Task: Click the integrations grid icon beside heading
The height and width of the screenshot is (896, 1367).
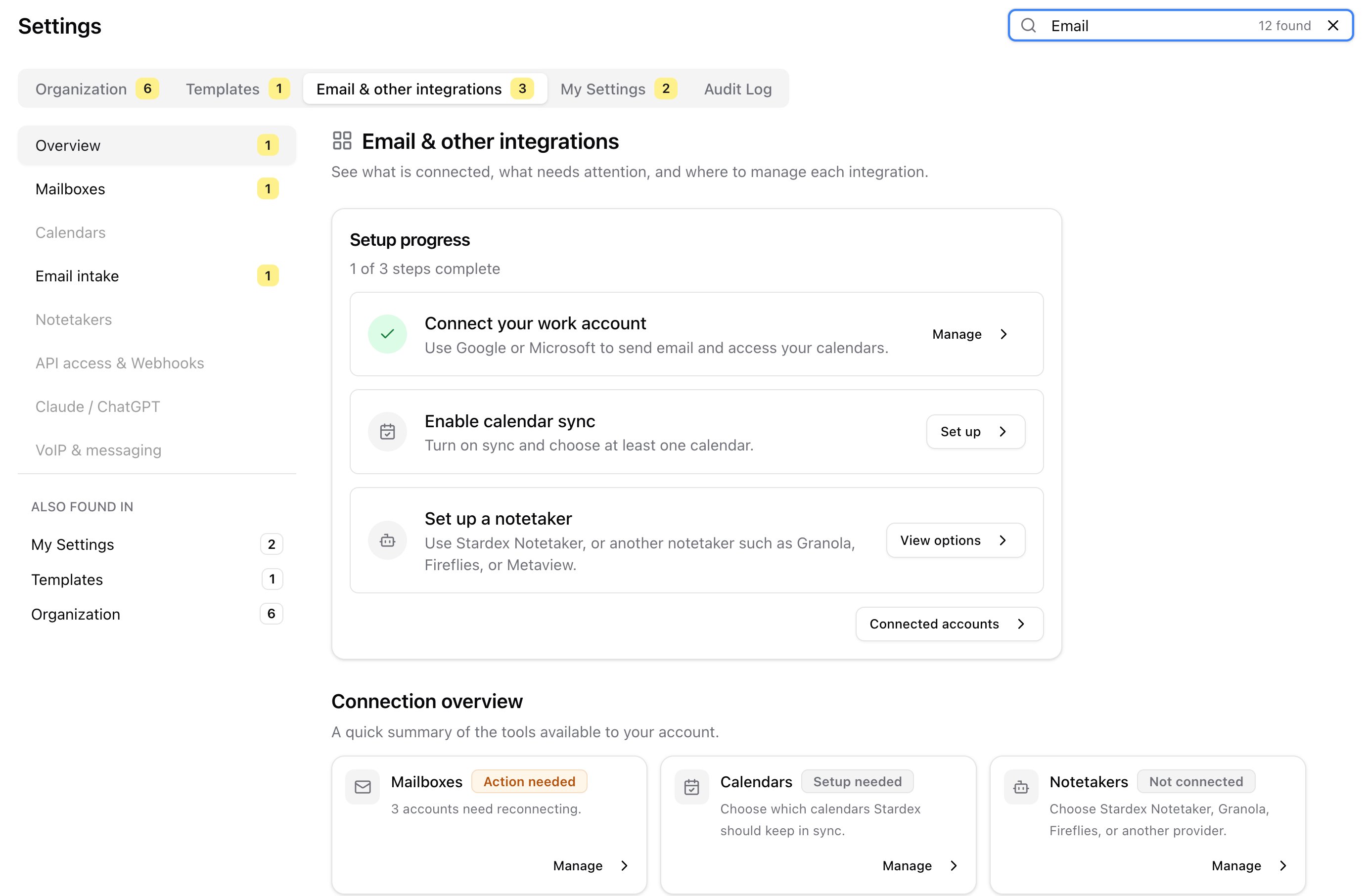Action: click(x=342, y=141)
